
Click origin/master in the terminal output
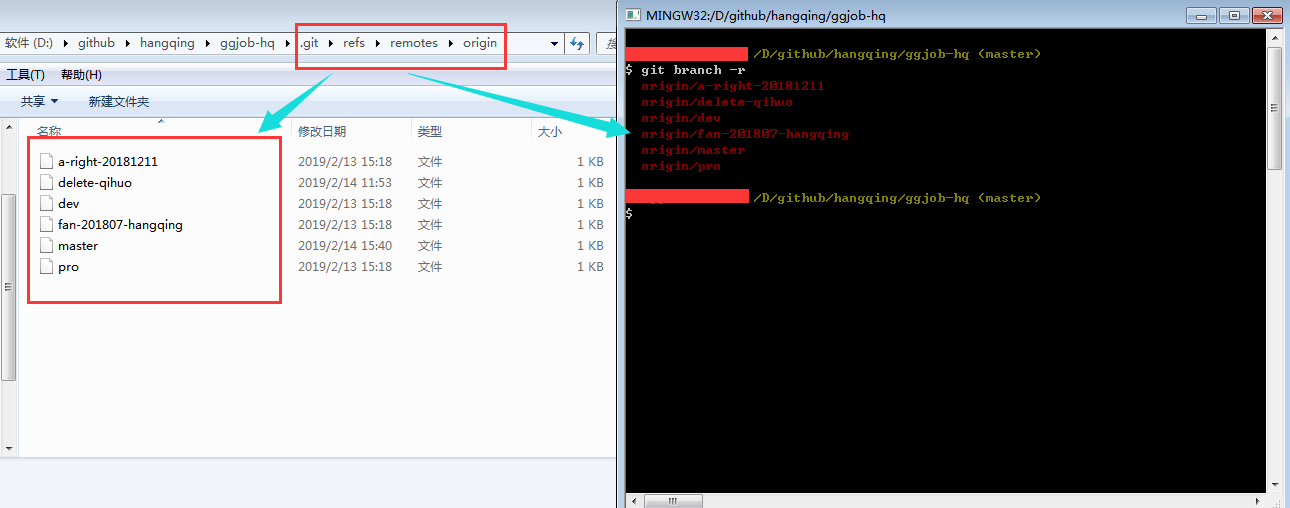pos(693,149)
